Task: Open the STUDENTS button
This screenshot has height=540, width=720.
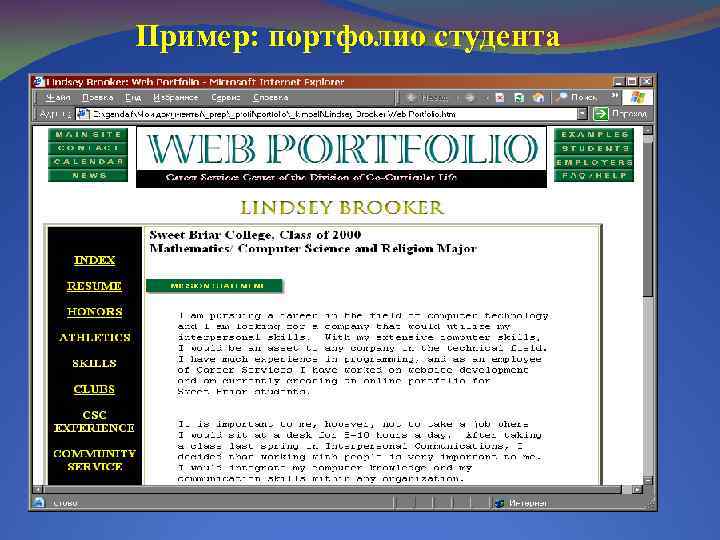Action: tap(594, 148)
